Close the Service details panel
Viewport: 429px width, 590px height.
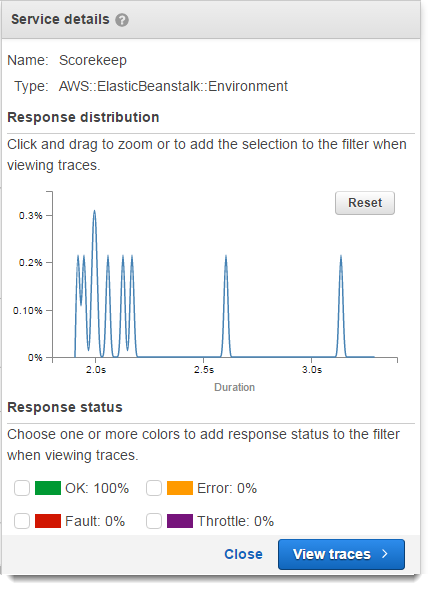[243, 554]
